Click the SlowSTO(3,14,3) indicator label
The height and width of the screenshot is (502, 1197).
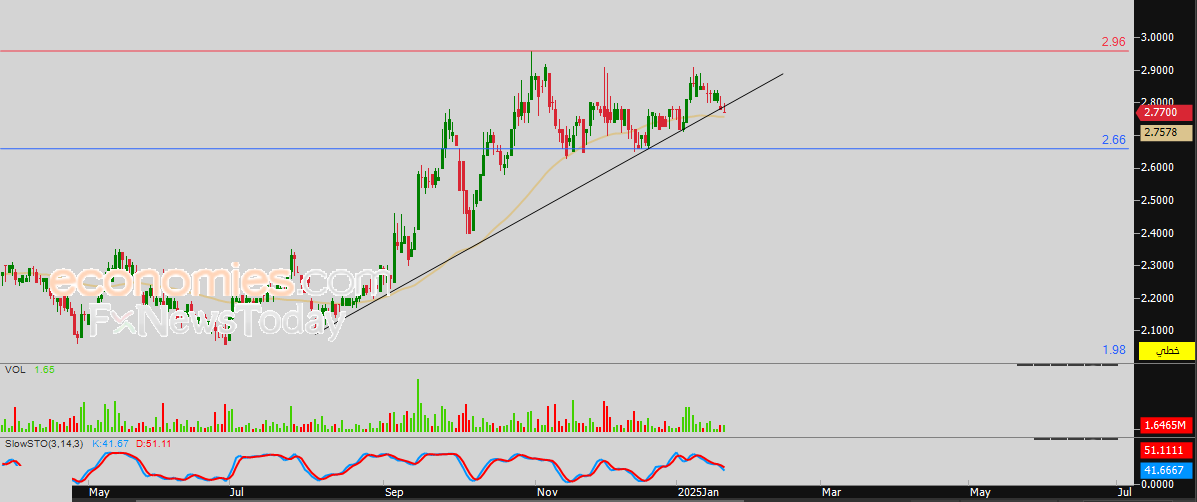[44, 443]
